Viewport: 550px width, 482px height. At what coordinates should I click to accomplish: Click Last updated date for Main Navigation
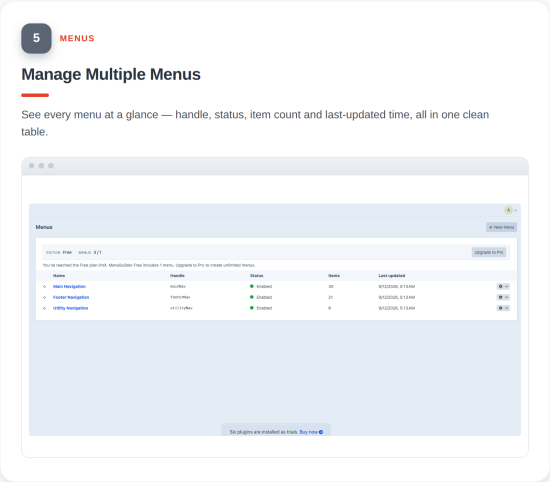tap(396, 287)
